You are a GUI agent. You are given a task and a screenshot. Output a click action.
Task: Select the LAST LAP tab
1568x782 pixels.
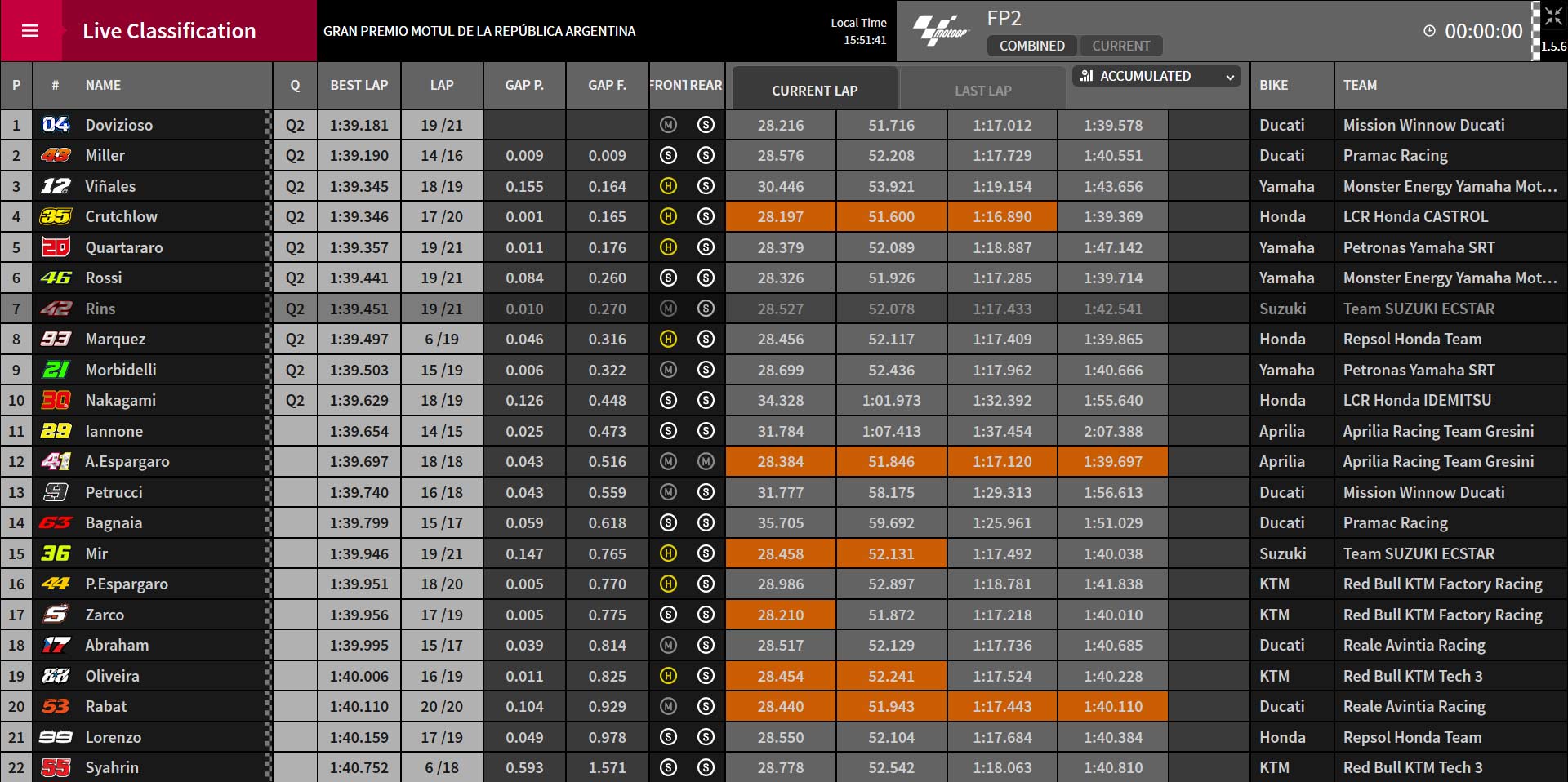pos(983,90)
